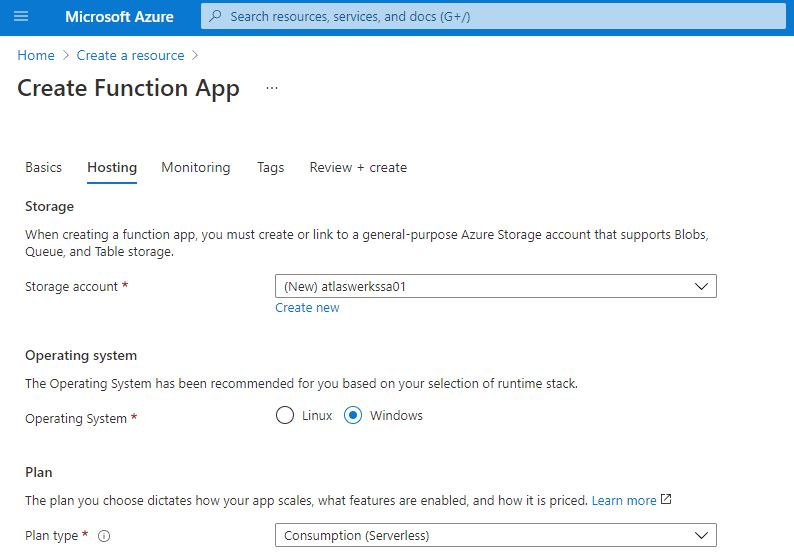Click the Home breadcrumb link
The height and width of the screenshot is (560, 794).
36,55
